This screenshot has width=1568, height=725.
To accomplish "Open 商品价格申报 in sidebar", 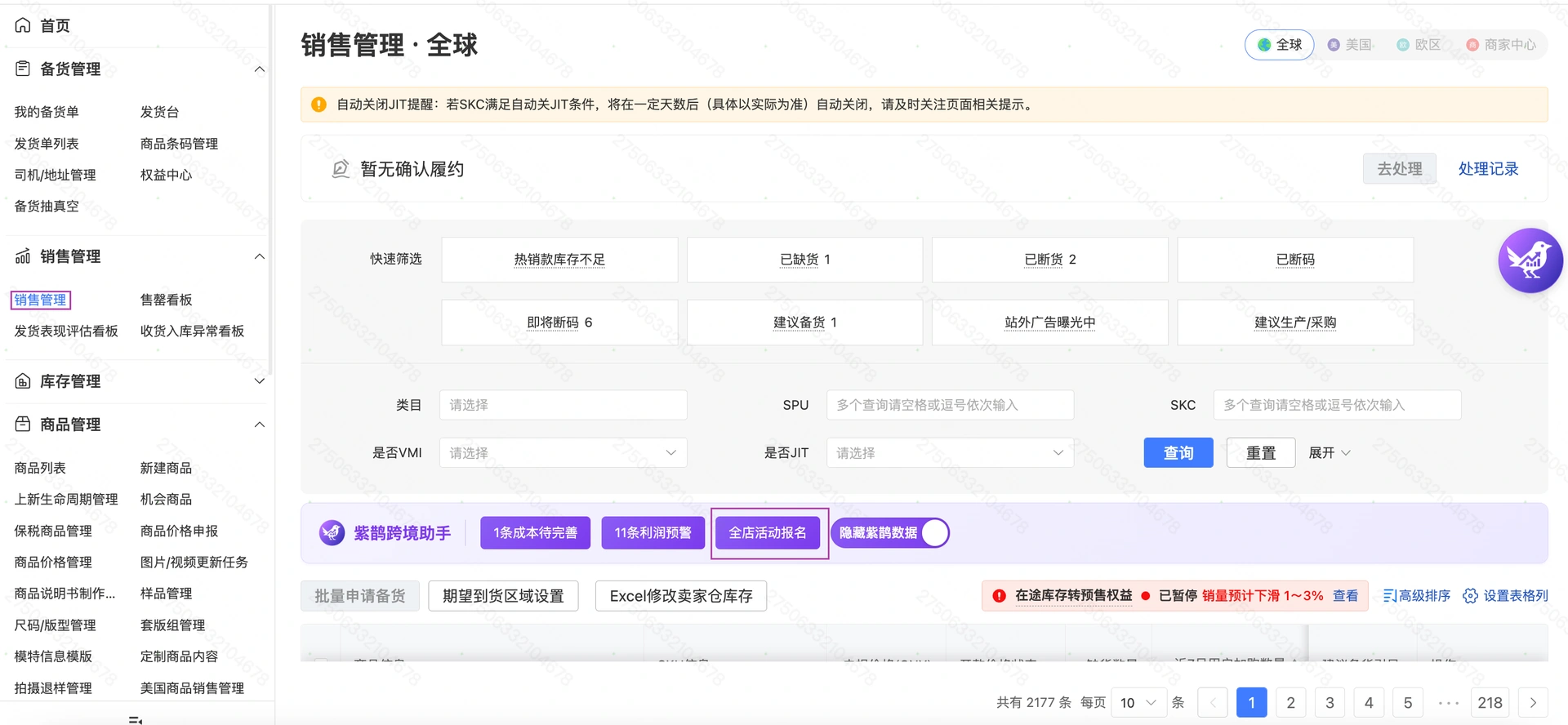I will (179, 531).
